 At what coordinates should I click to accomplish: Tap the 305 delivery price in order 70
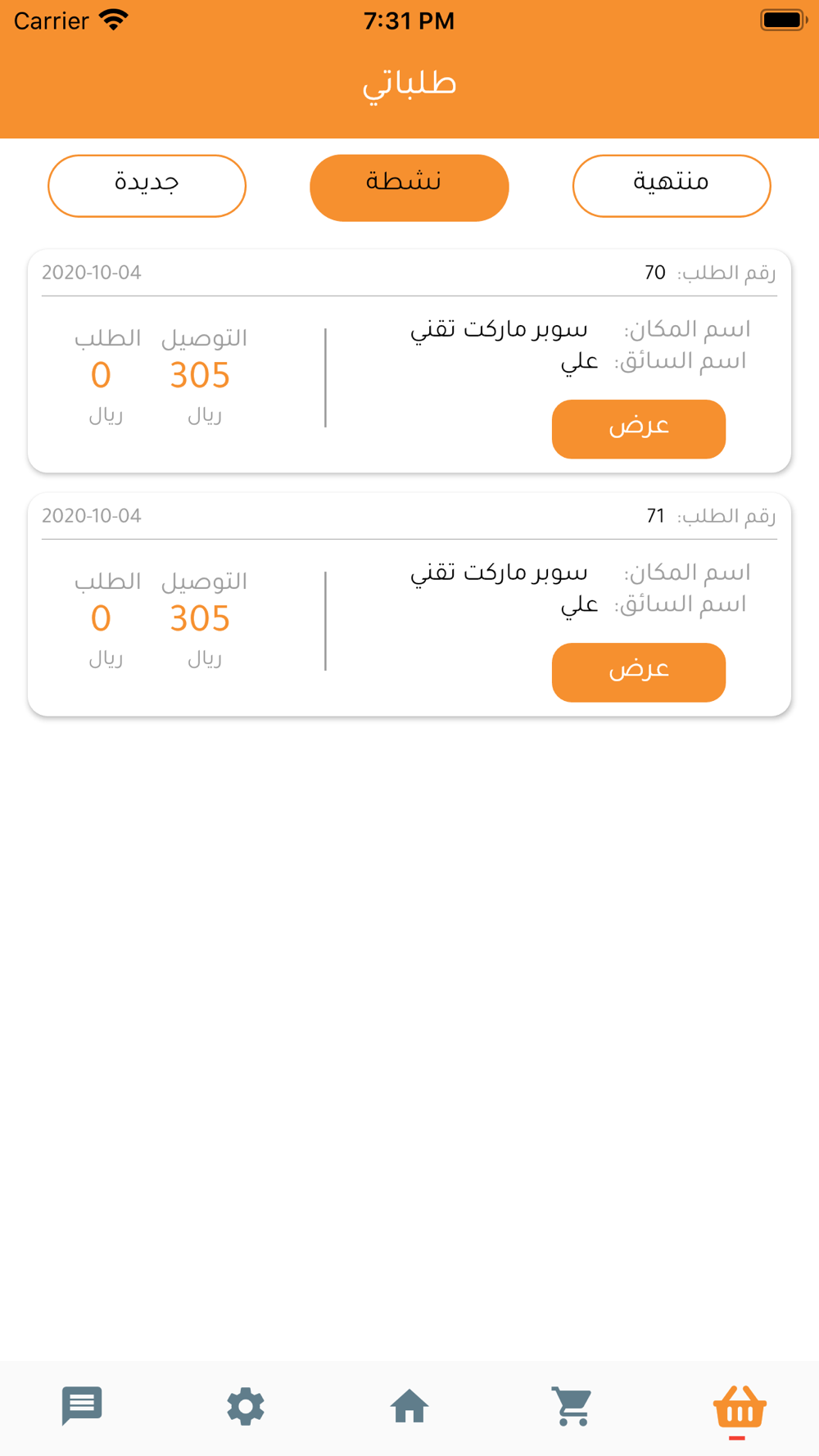pyautogui.click(x=200, y=376)
